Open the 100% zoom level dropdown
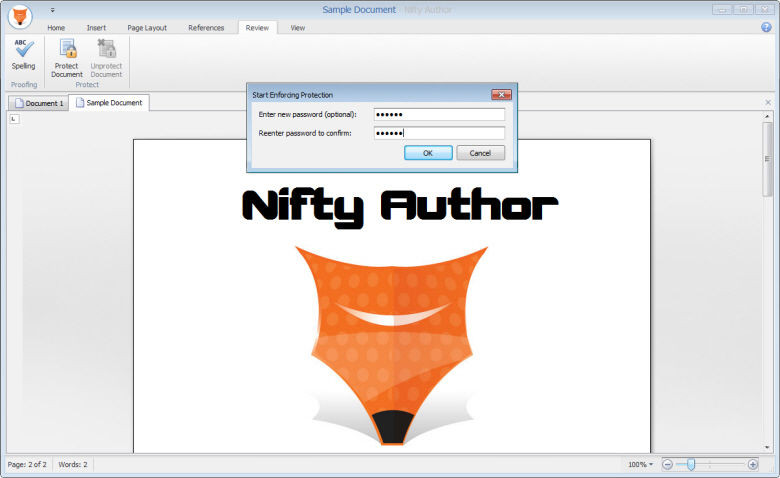The height and width of the screenshot is (478, 780). pyautogui.click(x=641, y=465)
